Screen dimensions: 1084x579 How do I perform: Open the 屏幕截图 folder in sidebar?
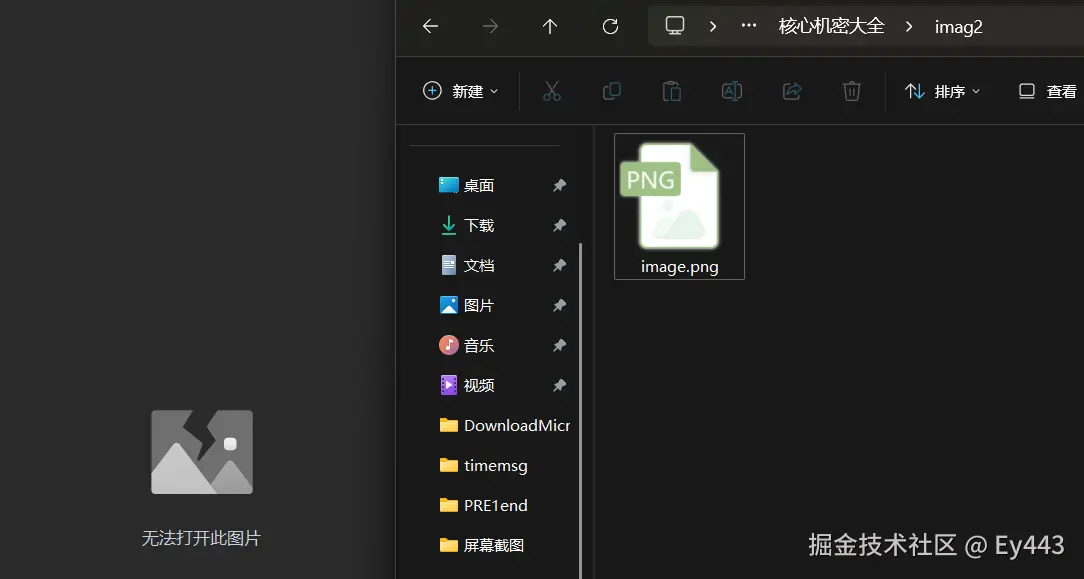coord(482,546)
